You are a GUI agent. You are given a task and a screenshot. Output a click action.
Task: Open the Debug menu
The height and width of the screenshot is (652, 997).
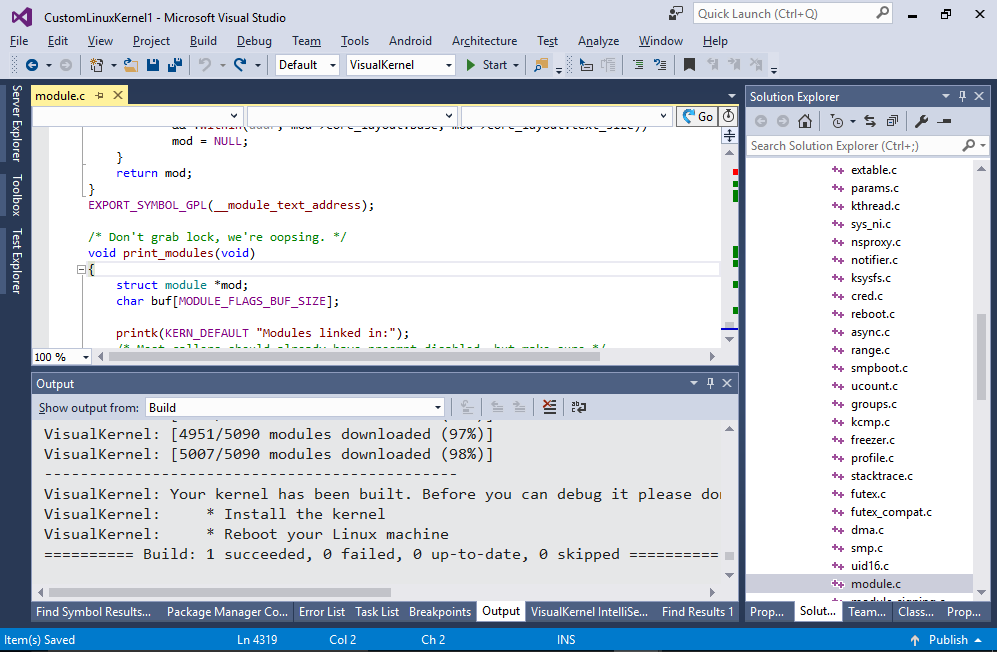point(254,41)
